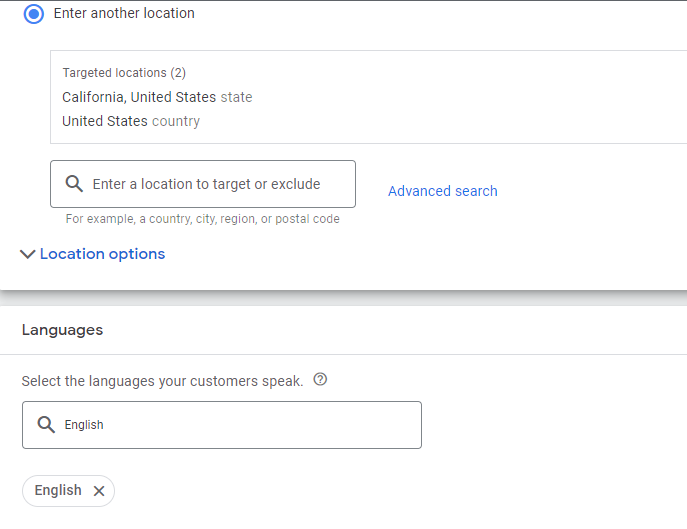
Task: Click "Select the languages your customers speak" text
Action: tap(162, 381)
